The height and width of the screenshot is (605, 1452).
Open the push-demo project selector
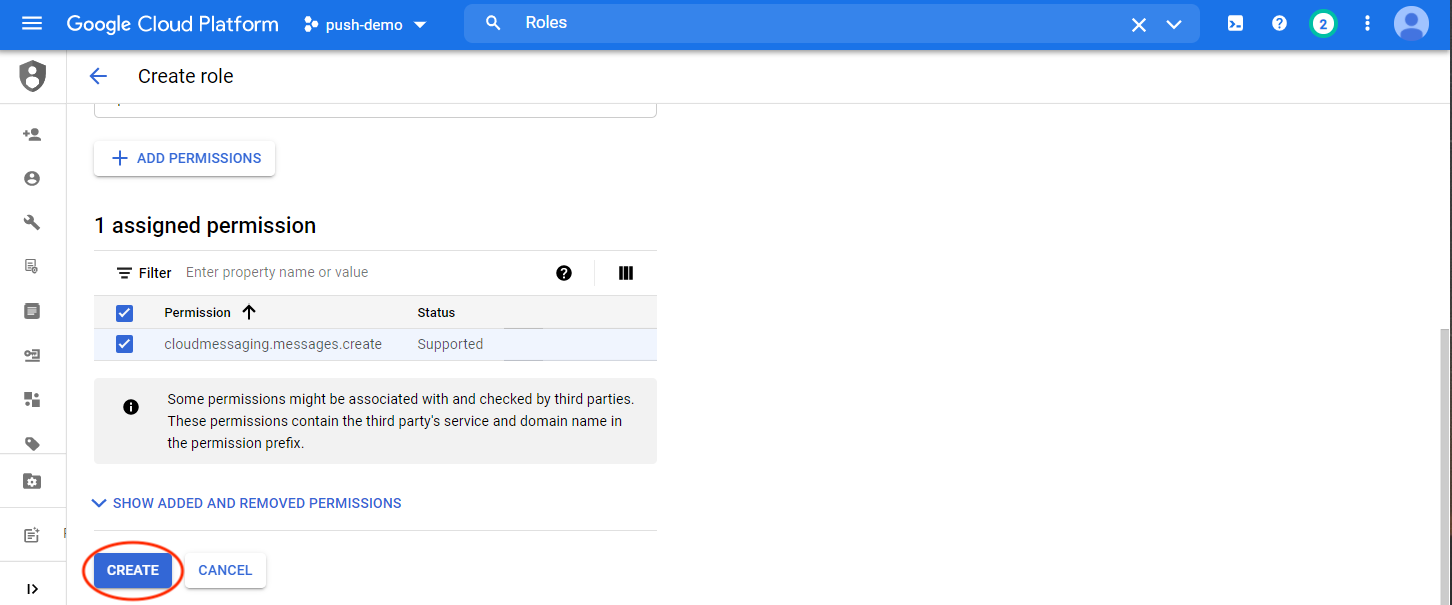365,24
